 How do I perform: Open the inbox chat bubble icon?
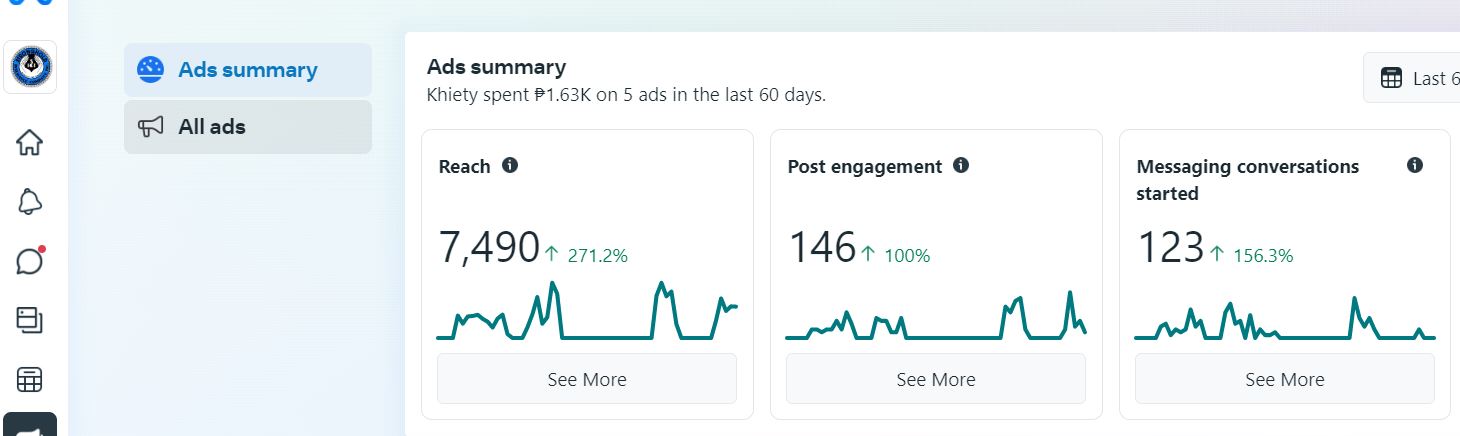click(30, 261)
